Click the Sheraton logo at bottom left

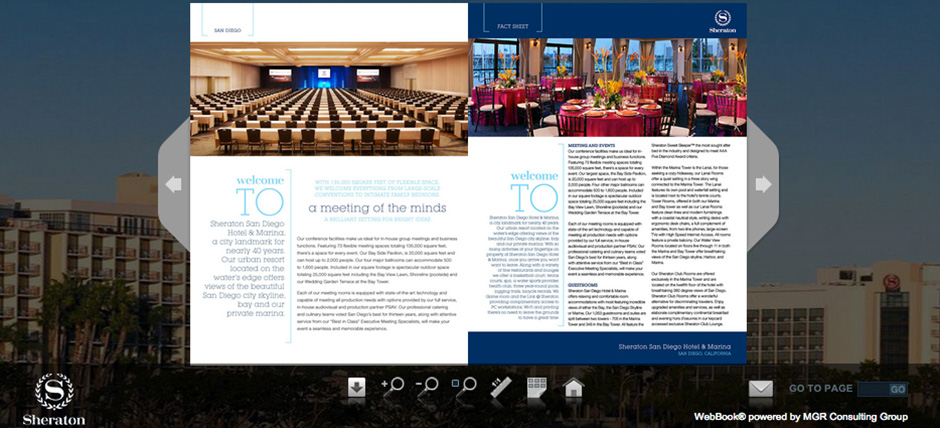click(54, 399)
